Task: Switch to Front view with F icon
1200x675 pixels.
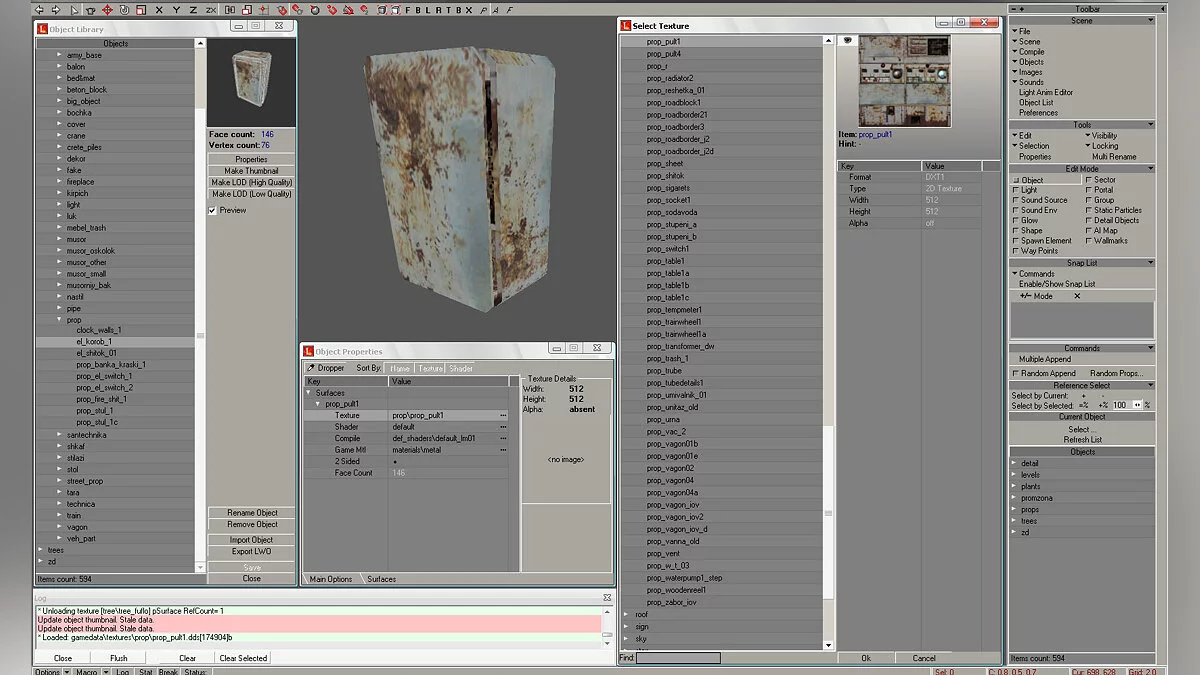Action: 408,9
